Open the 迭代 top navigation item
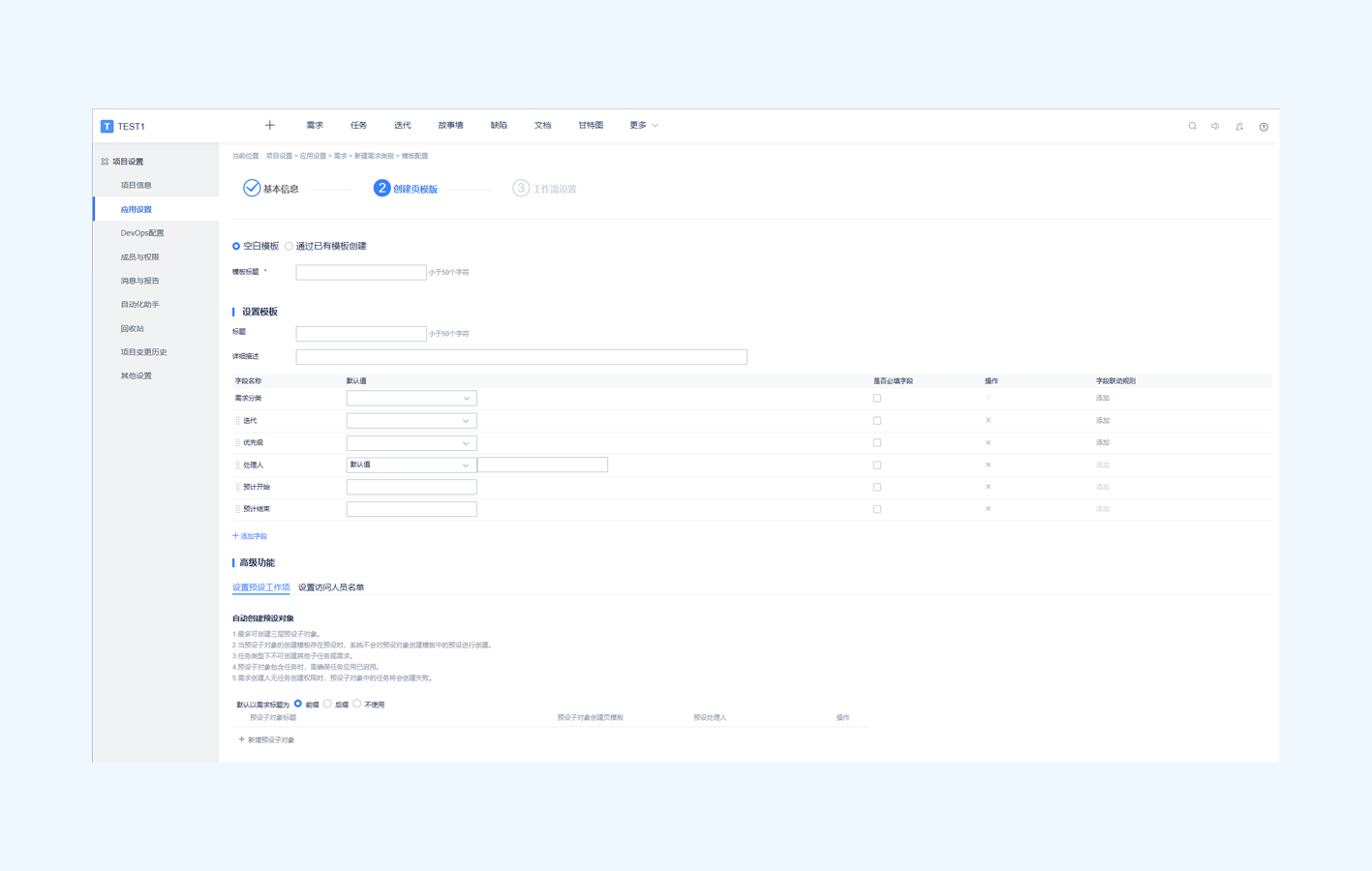The height and width of the screenshot is (871, 1372). click(403, 125)
